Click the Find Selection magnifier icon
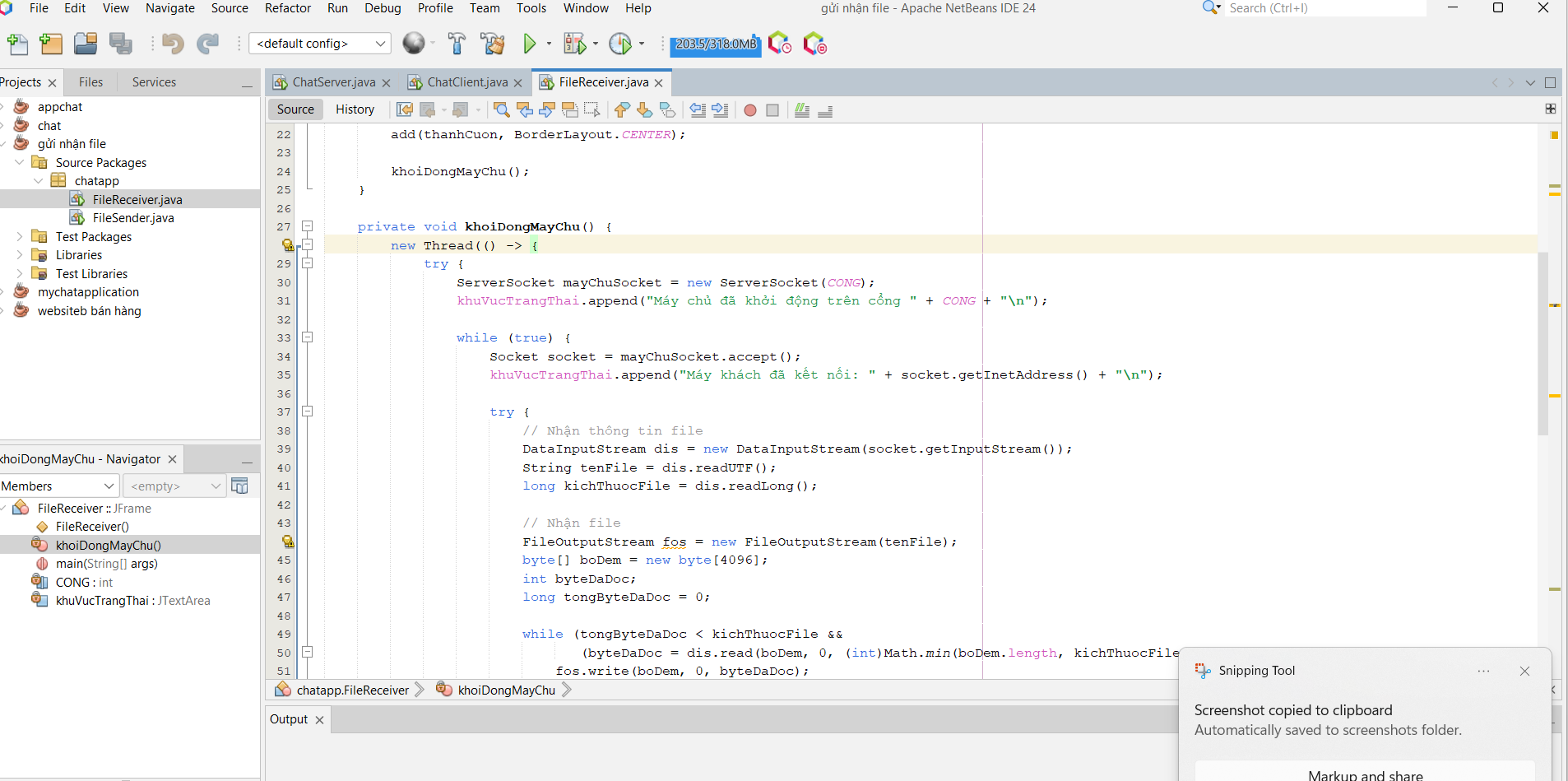1568x781 pixels. point(501,110)
